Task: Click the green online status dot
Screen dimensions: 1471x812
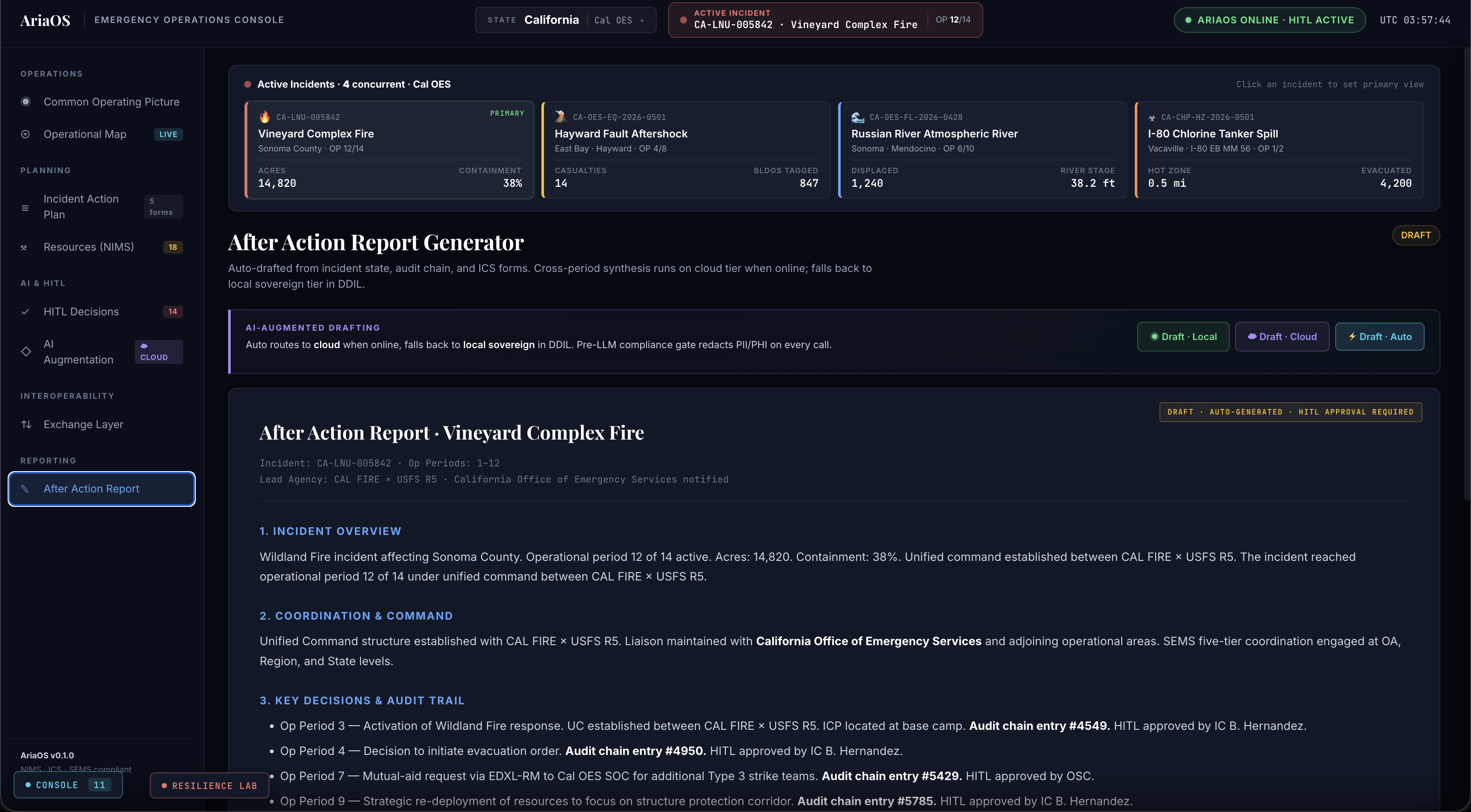Action: coord(1188,20)
